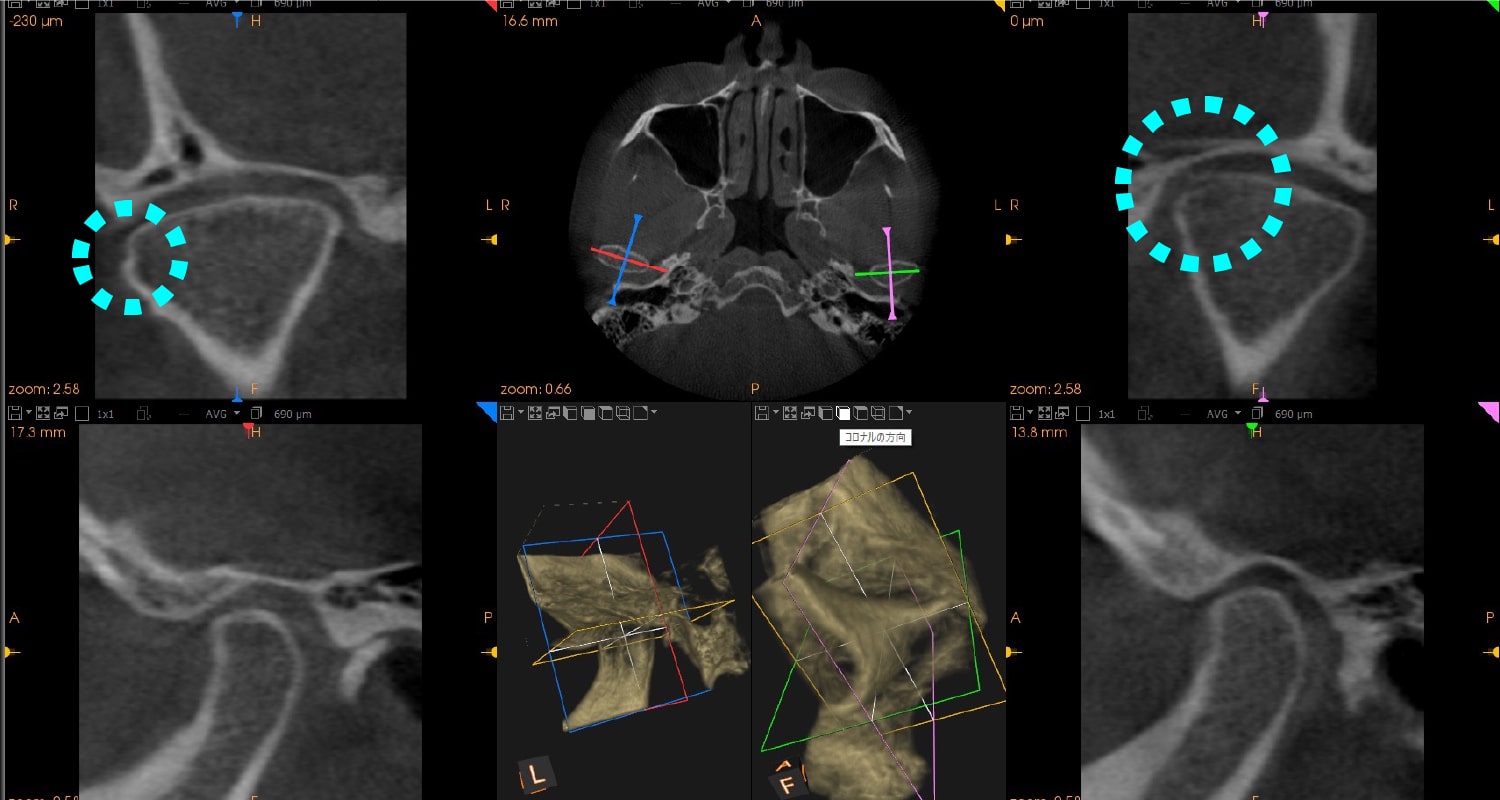Click the pop-out window icon in the 17.3 mm view toolbar
The height and width of the screenshot is (800, 1500).
click(61, 414)
